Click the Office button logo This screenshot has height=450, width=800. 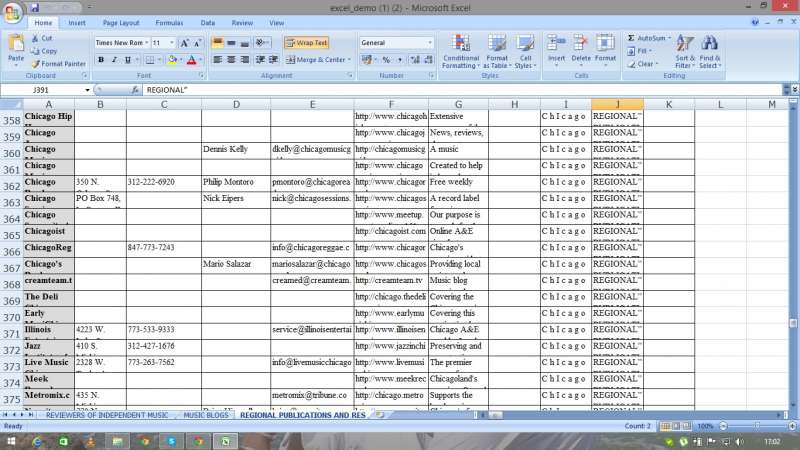pyautogui.click(x=13, y=13)
